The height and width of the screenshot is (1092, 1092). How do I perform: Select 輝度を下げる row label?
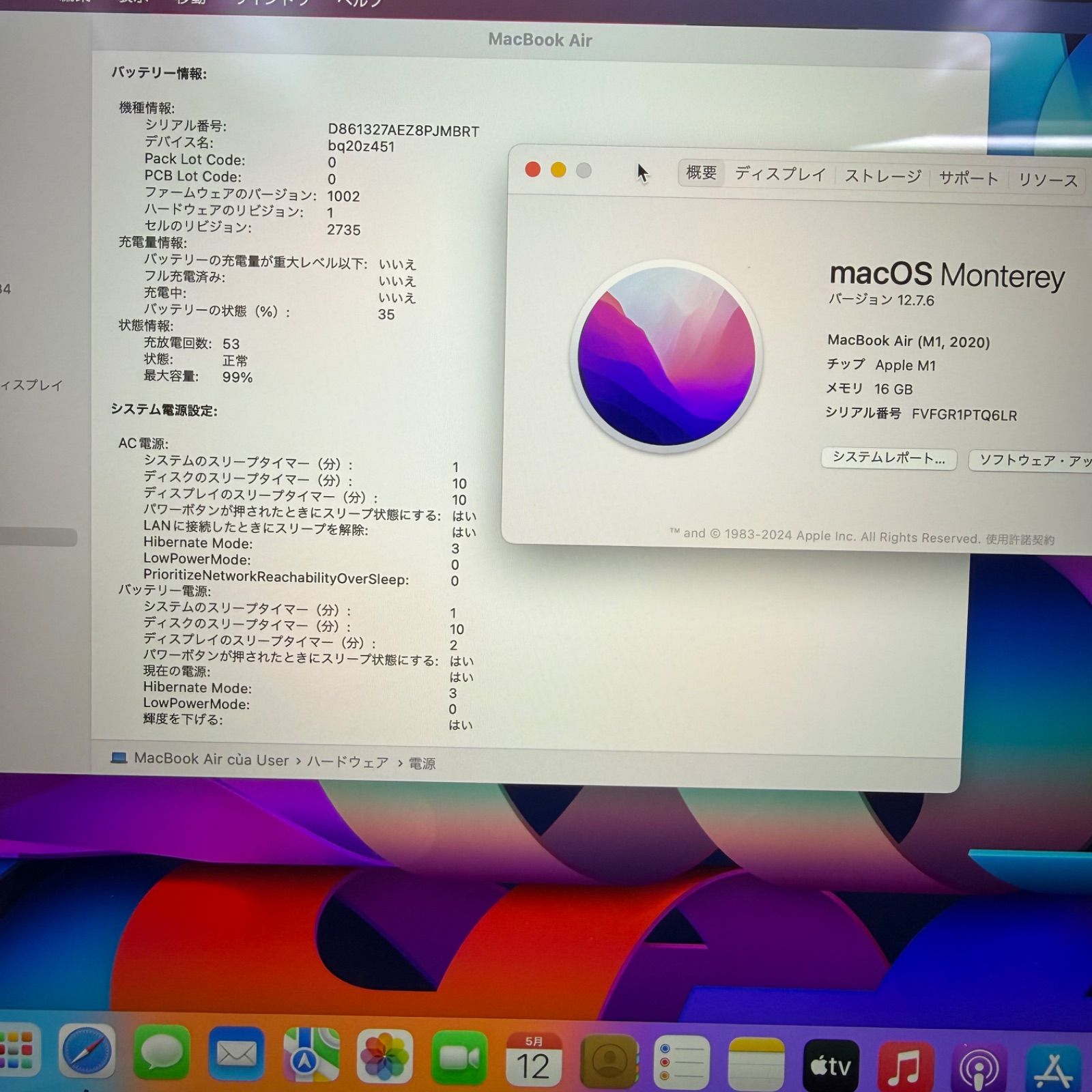tap(183, 719)
